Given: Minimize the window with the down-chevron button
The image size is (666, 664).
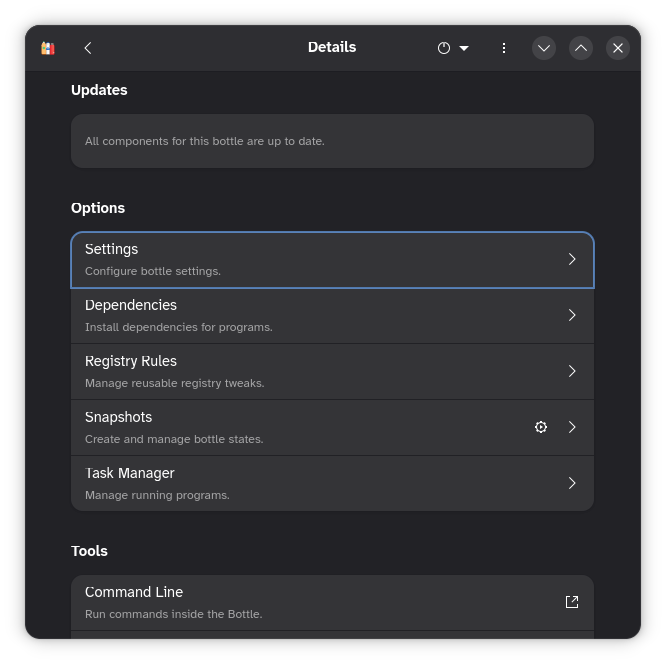Looking at the screenshot, I should pos(544,48).
